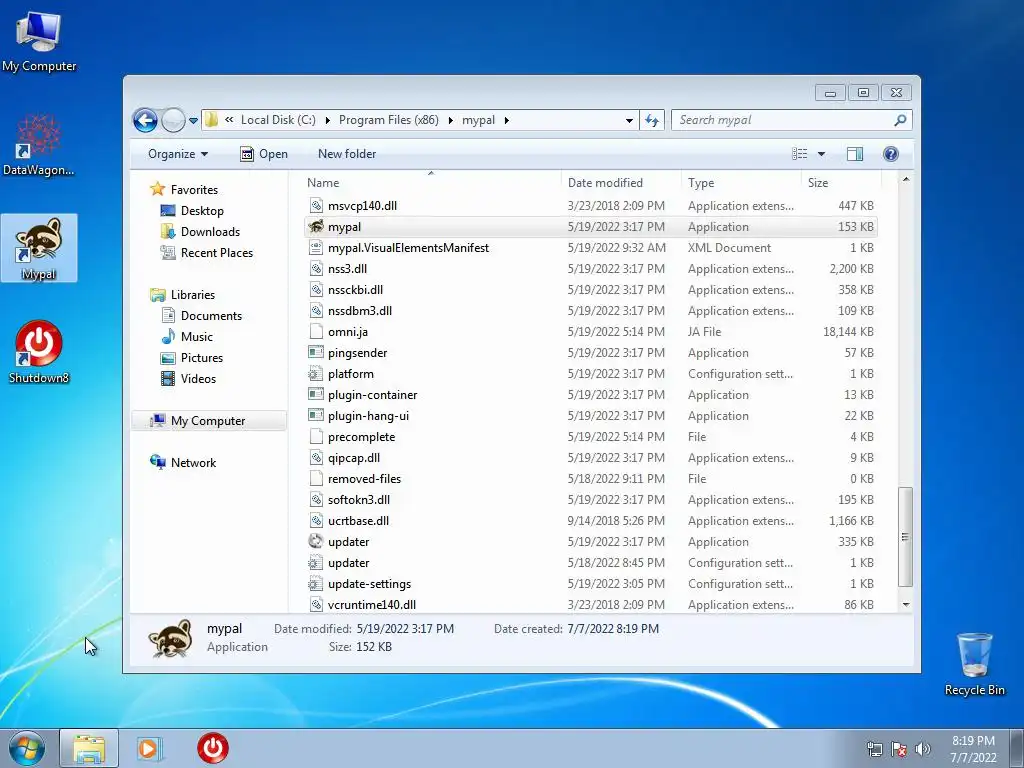
Task: Click the Explorer Back arrow
Action: [145, 120]
